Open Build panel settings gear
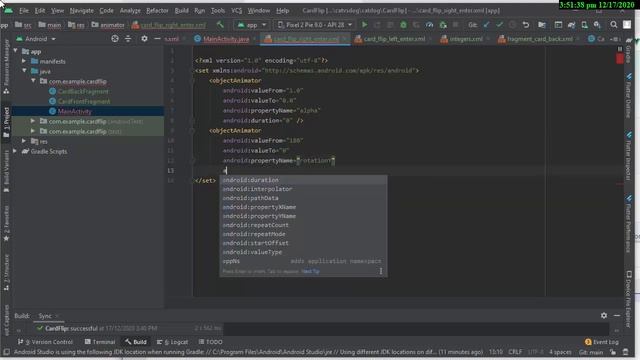This screenshot has width=640, height=360. pyautogui.click(x=604, y=316)
